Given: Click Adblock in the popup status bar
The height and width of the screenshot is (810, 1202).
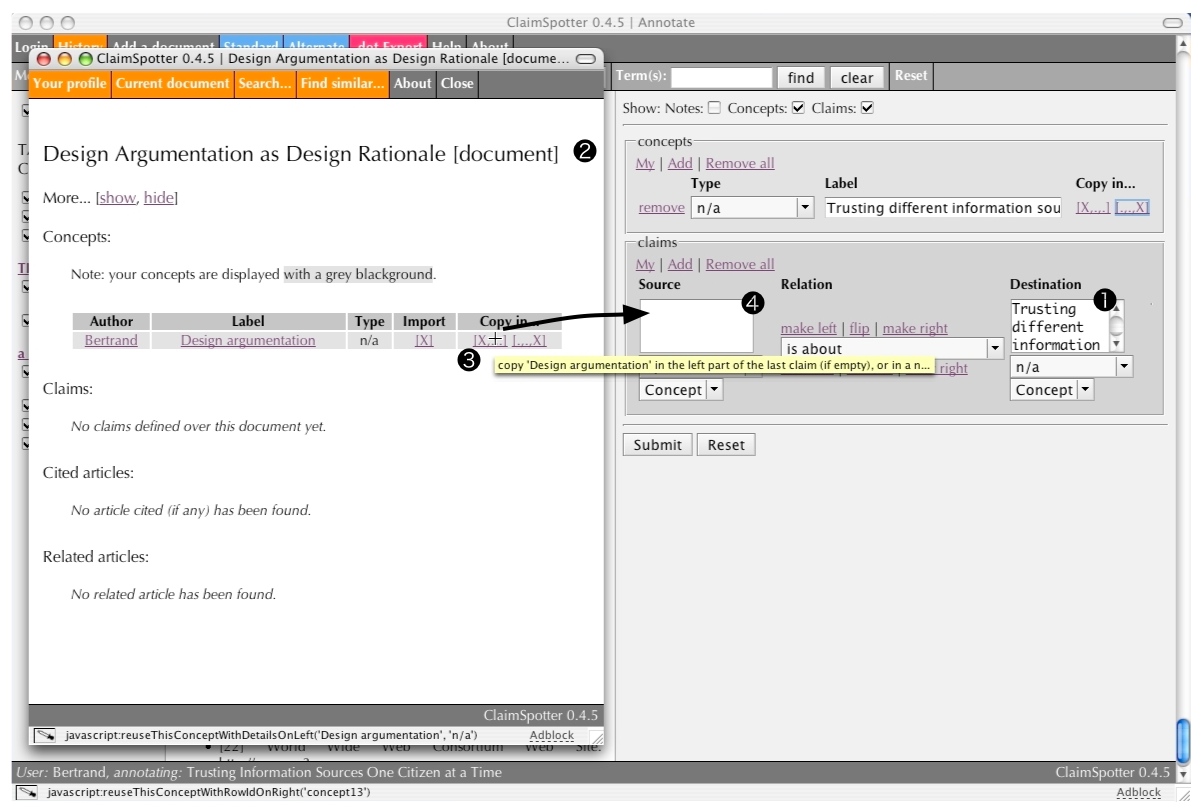Looking at the screenshot, I should coord(552,735).
